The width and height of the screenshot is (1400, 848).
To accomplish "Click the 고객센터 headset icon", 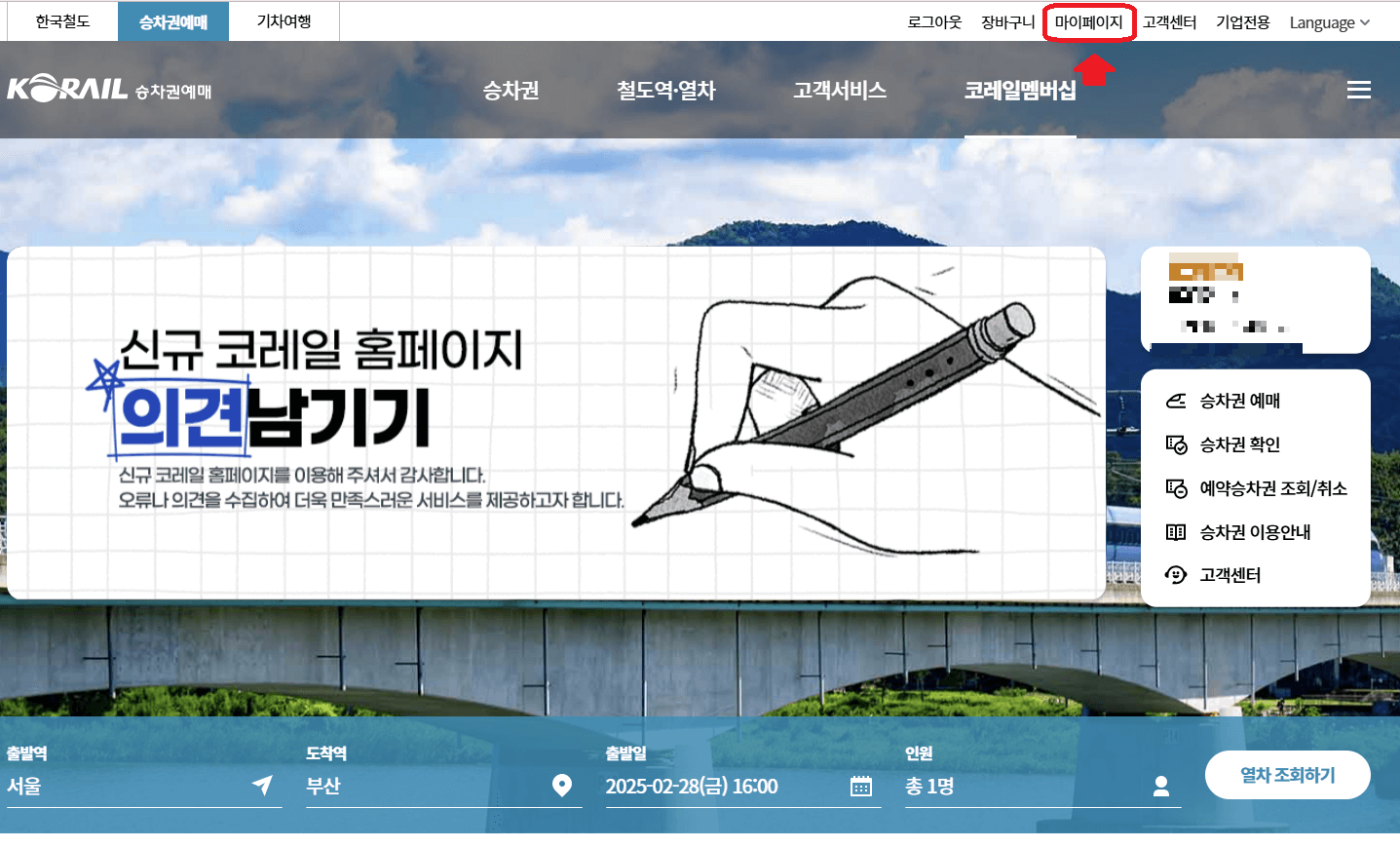I will [x=1176, y=575].
